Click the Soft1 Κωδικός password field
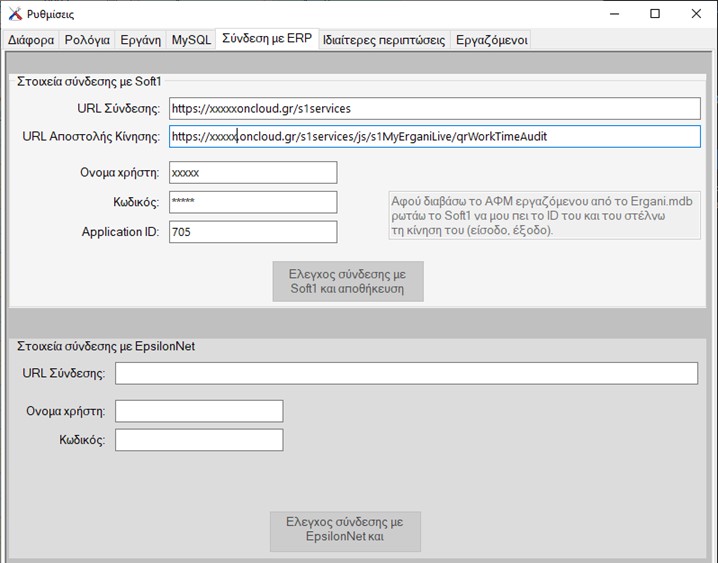Screen dimensions: 718x563 tap(252, 202)
